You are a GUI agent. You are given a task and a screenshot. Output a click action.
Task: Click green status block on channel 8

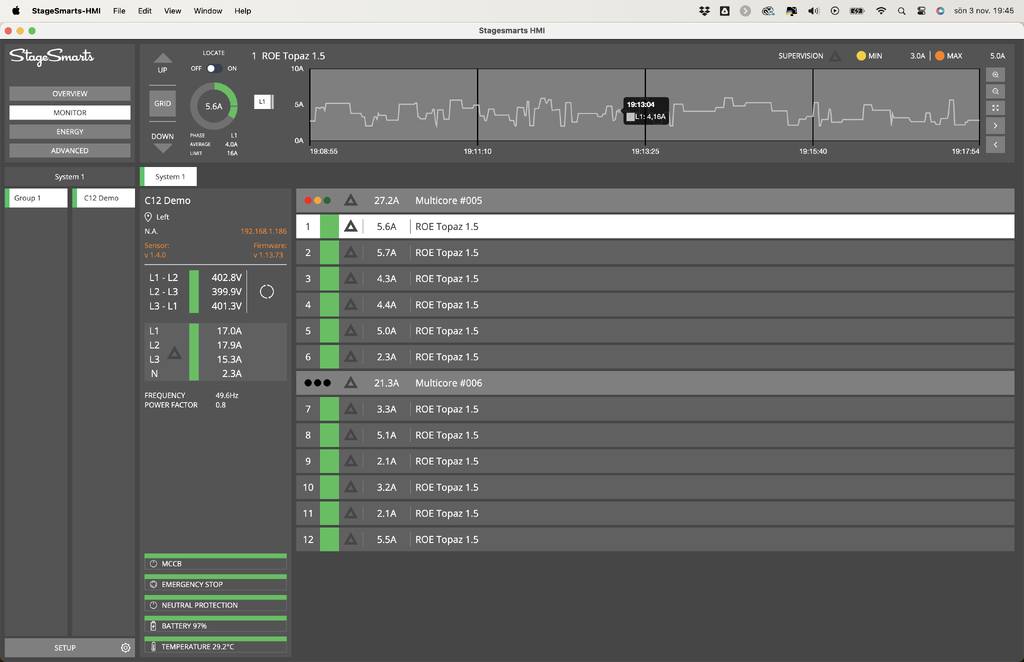tap(329, 435)
